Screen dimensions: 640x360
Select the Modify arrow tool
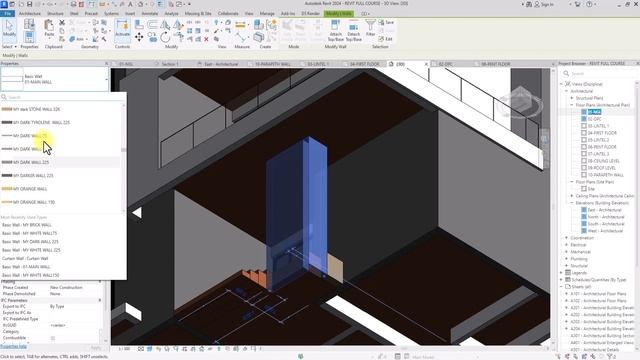tap(9, 29)
